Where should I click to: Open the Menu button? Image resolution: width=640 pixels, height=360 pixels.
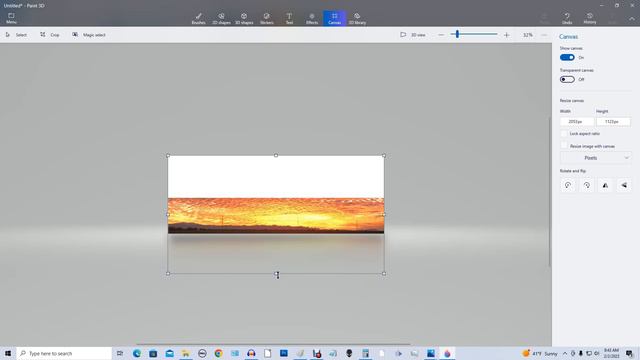click(11, 18)
